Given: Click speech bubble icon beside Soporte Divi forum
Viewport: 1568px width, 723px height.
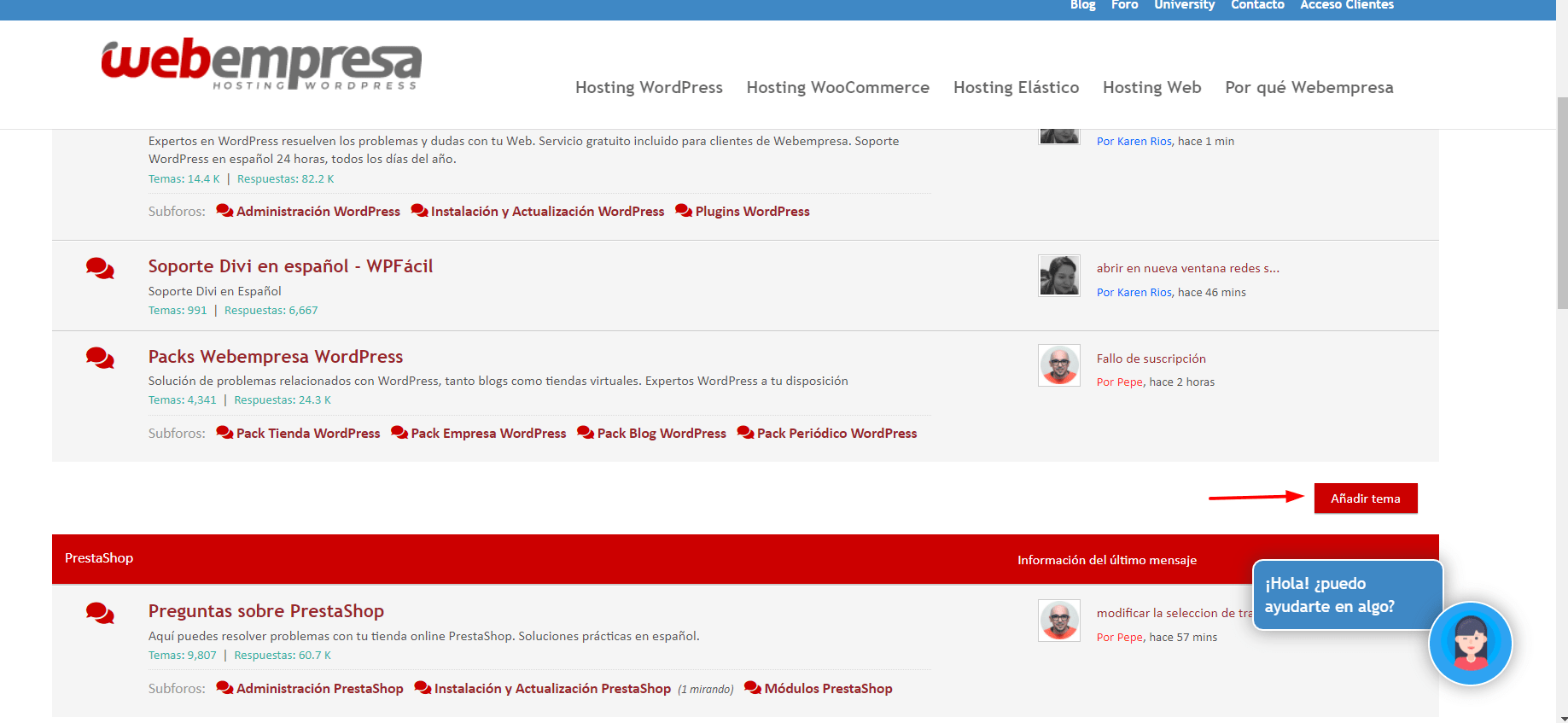Looking at the screenshot, I should (x=100, y=268).
